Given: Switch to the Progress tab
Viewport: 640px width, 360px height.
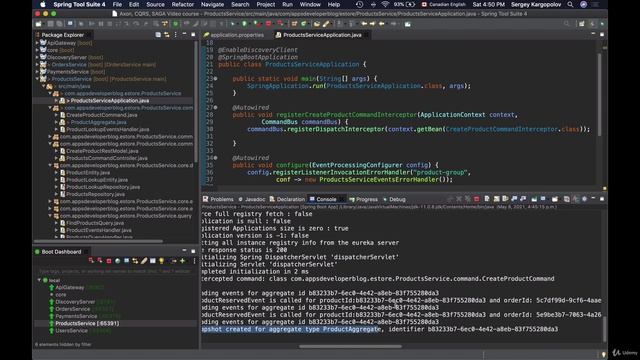Looking at the screenshot, I should point(364,199).
